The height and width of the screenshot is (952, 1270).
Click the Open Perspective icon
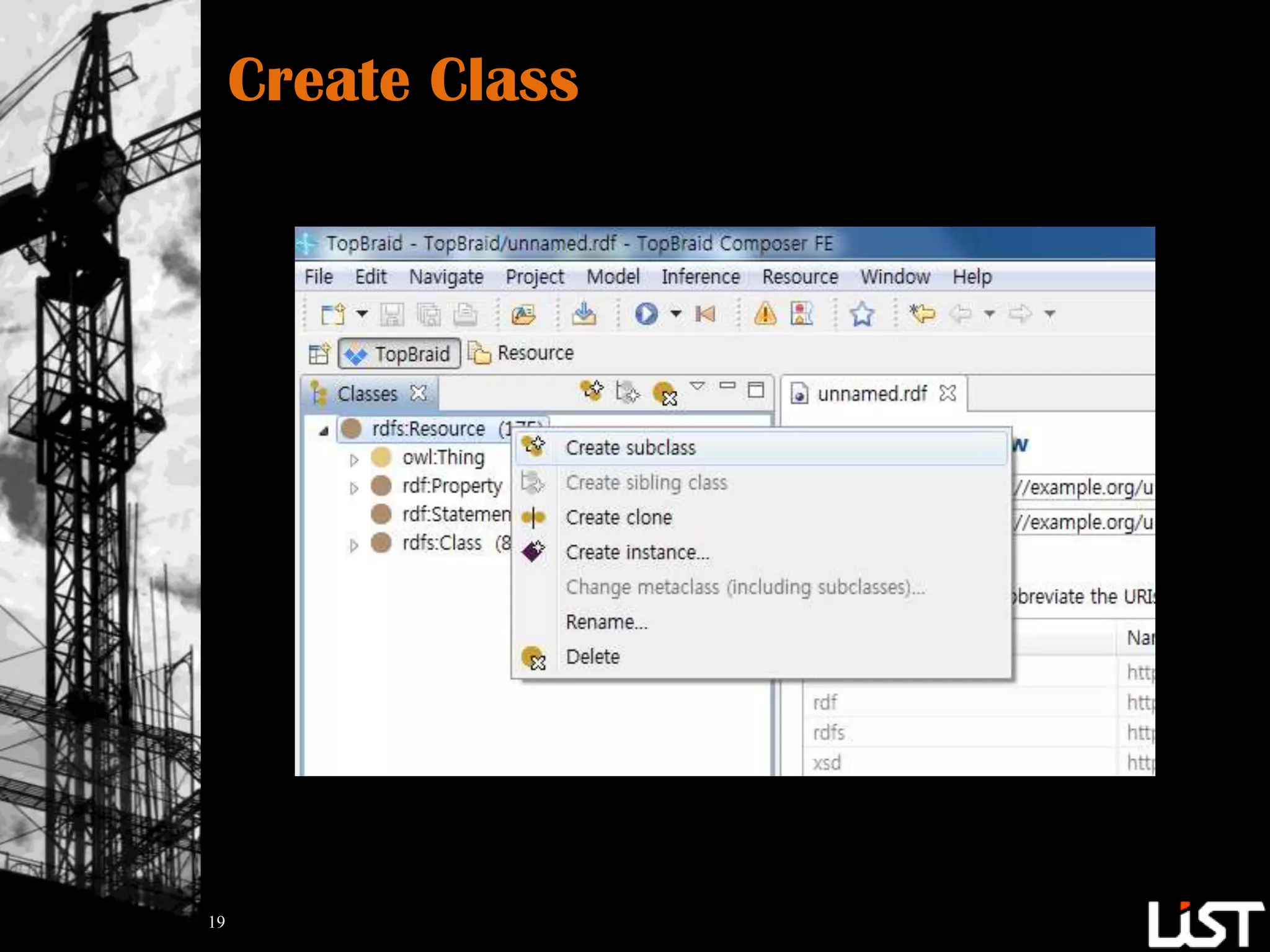pos(319,354)
